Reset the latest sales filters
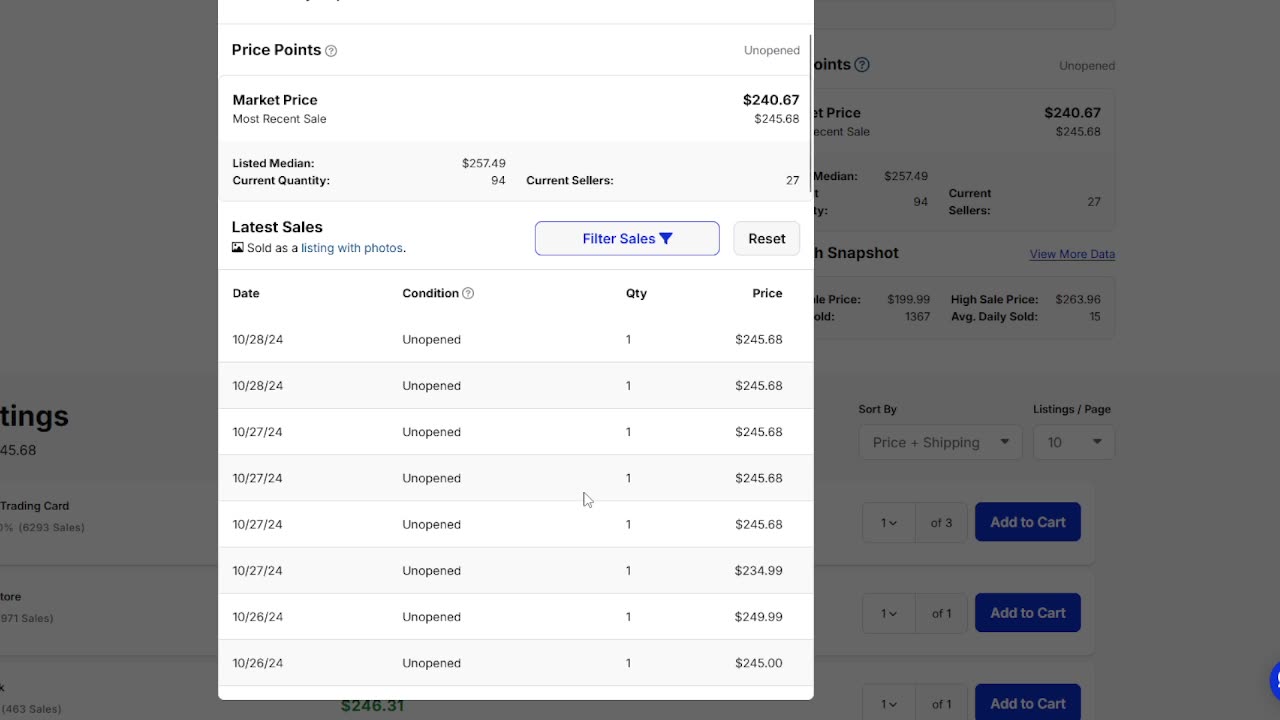1280x720 pixels. point(767,238)
